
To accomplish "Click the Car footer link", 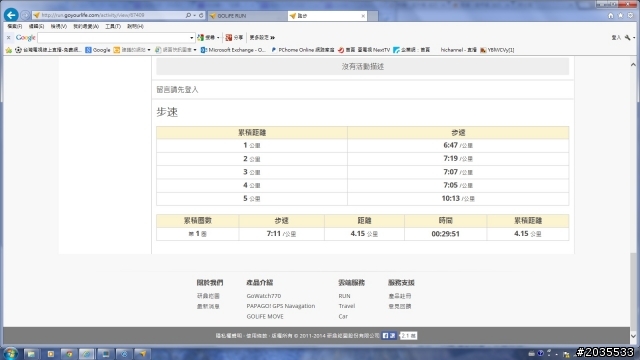I will tap(343, 316).
